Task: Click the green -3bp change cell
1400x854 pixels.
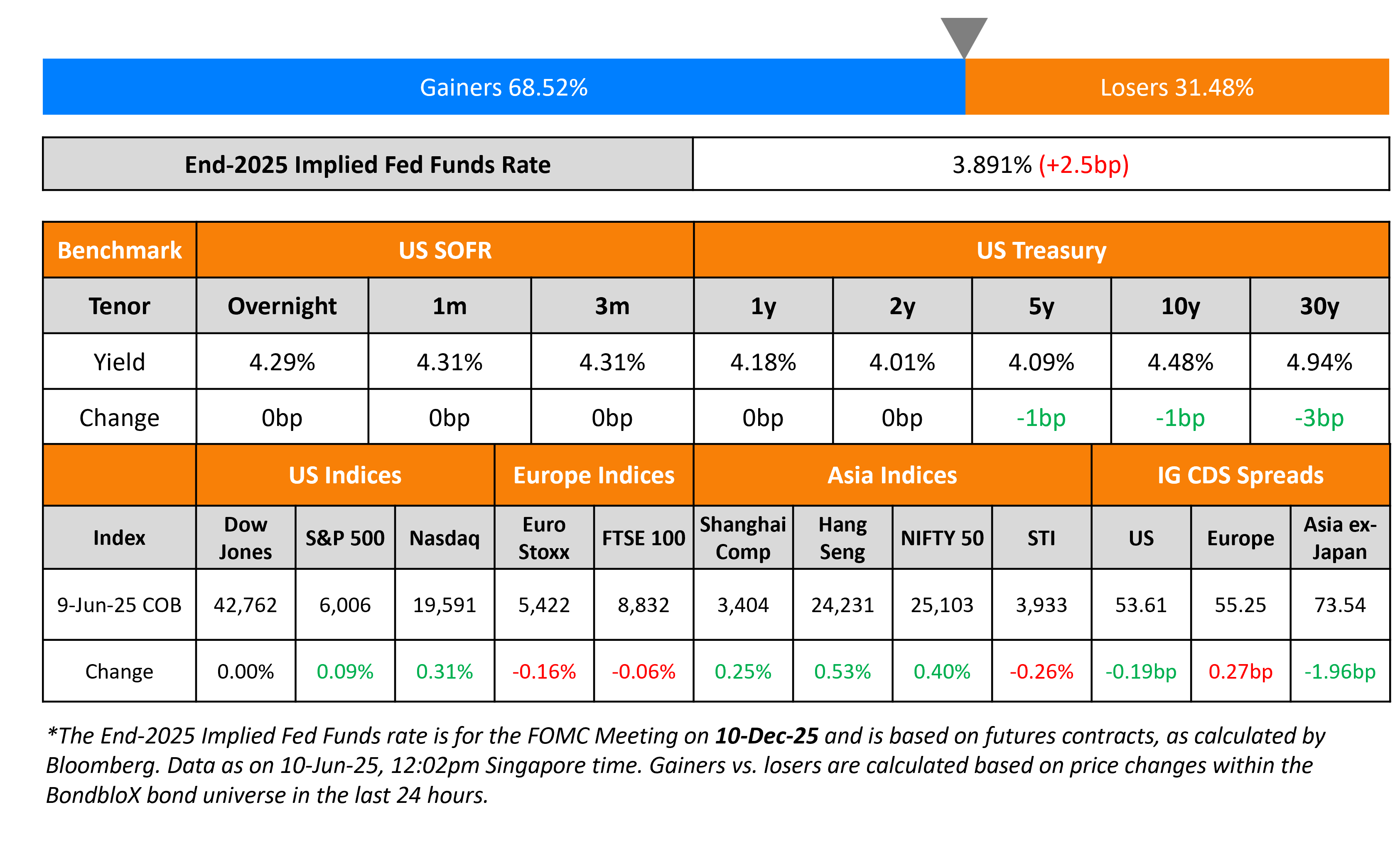Action: [x=1319, y=418]
